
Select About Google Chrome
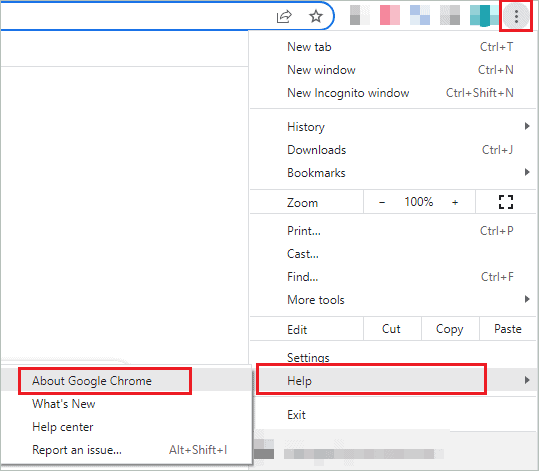[126, 381]
